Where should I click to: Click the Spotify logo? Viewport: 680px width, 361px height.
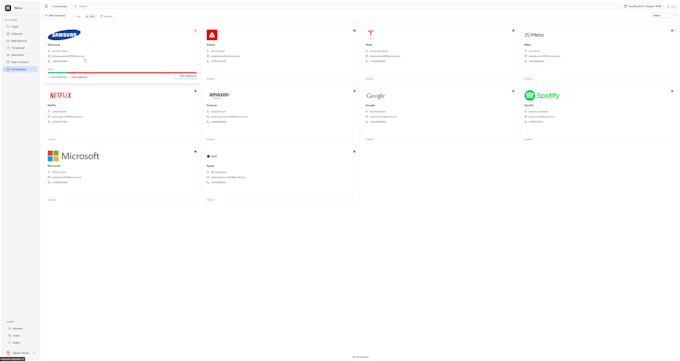click(543, 95)
